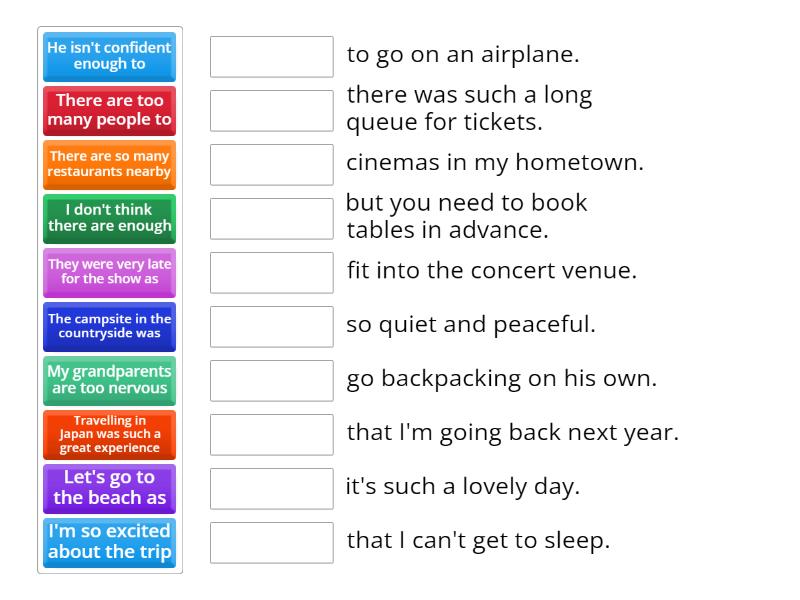The image size is (800, 600).
Task: Click the empty box beside 'it's such a lovely day.'
Action: 272,489
